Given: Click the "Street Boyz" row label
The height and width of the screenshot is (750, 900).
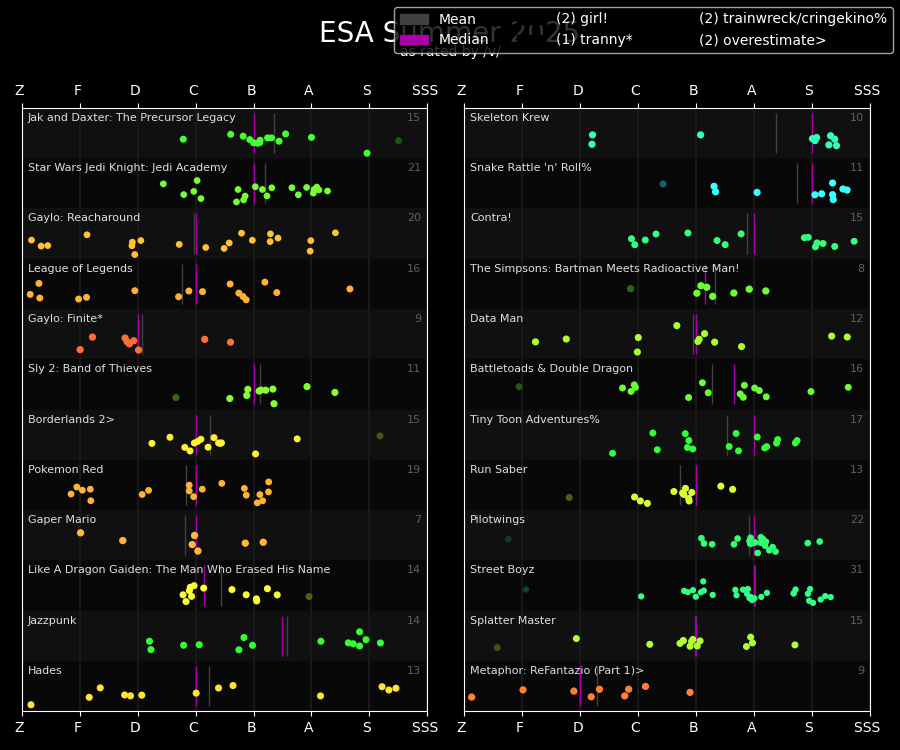Looking at the screenshot, I should point(502,569).
